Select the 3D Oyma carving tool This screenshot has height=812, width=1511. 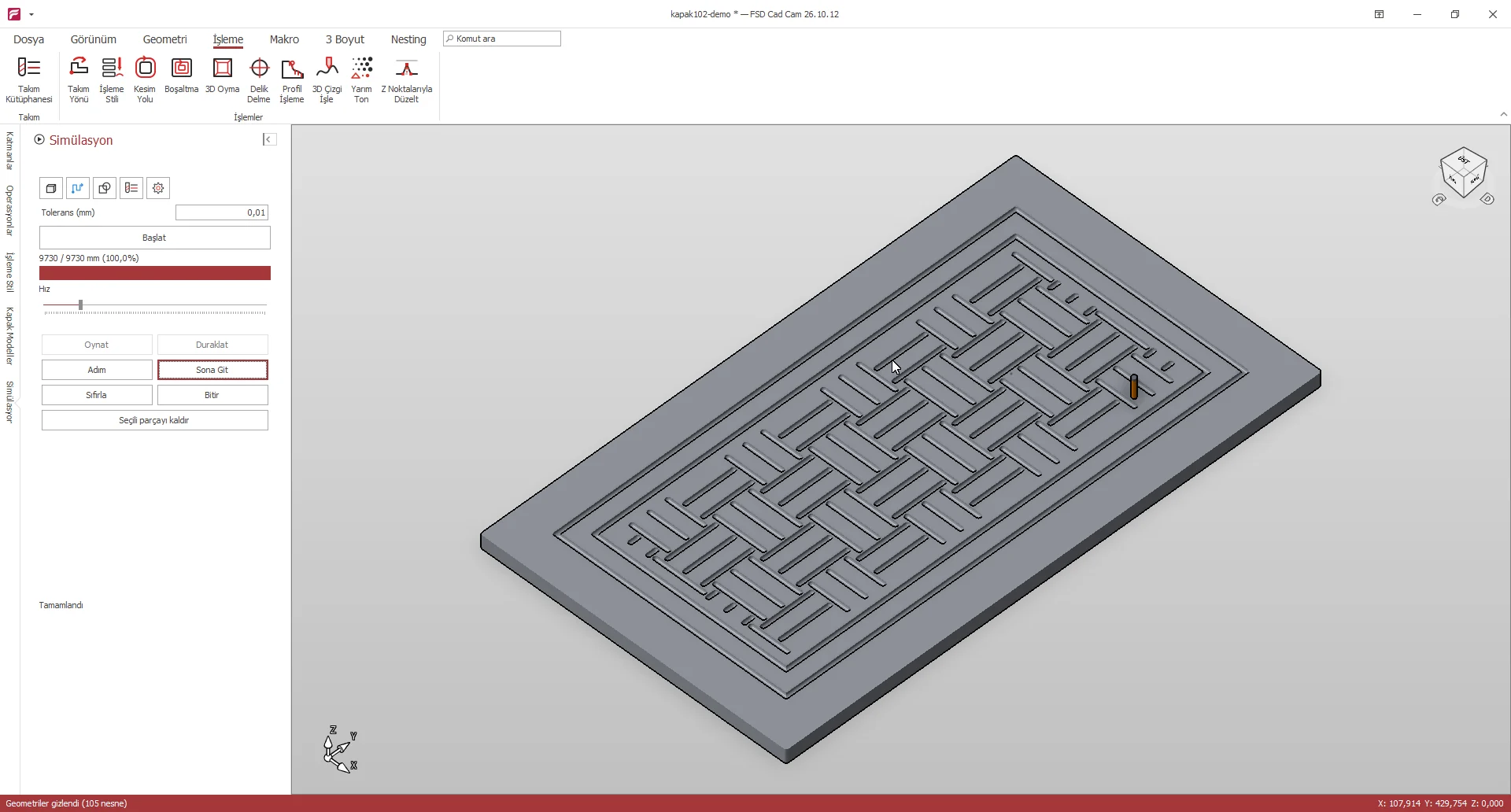(x=223, y=76)
